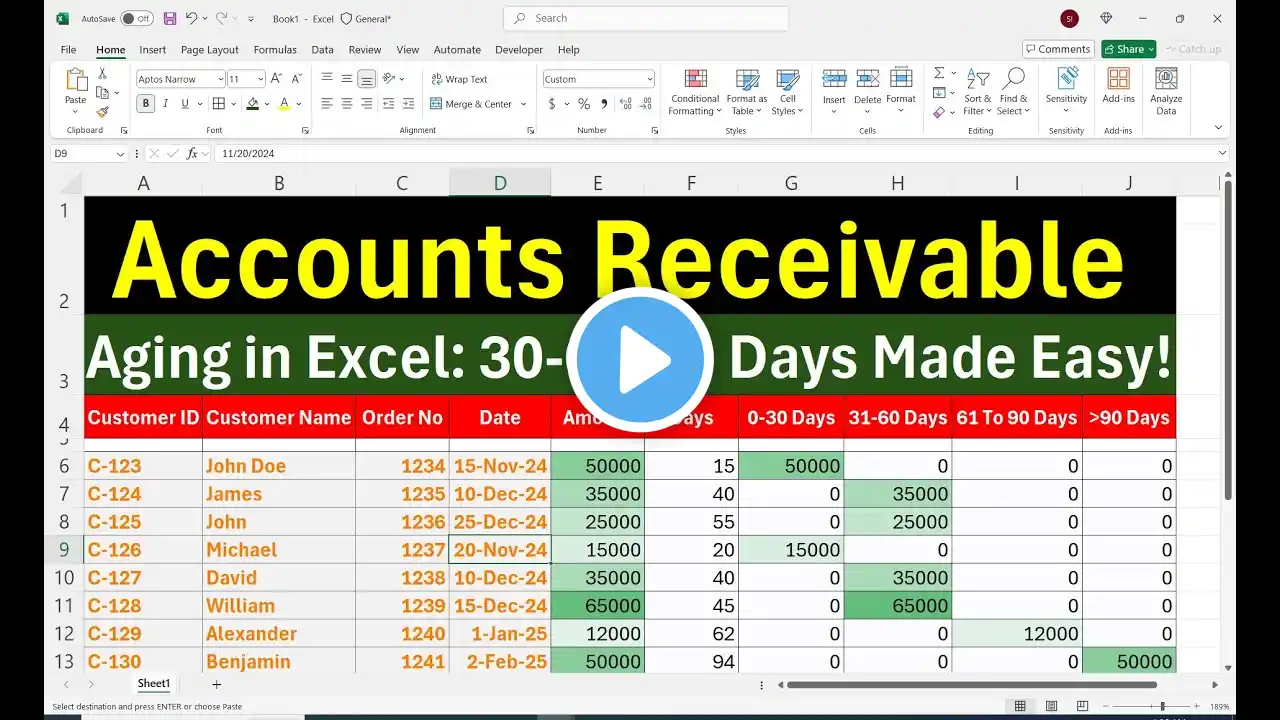The height and width of the screenshot is (720, 1280).
Task: Click the Increase Decimal icon
Action: [x=626, y=104]
